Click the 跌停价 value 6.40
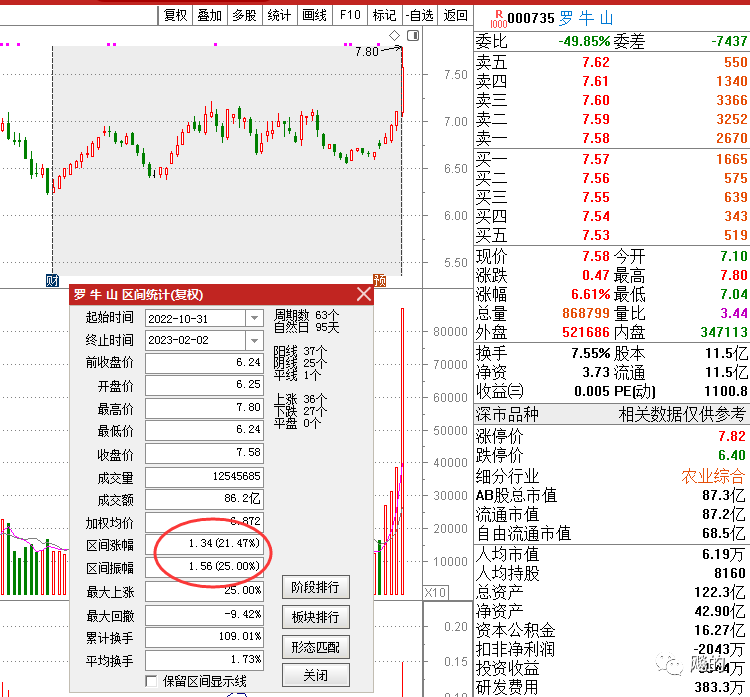The image size is (750, 697). 732,455
